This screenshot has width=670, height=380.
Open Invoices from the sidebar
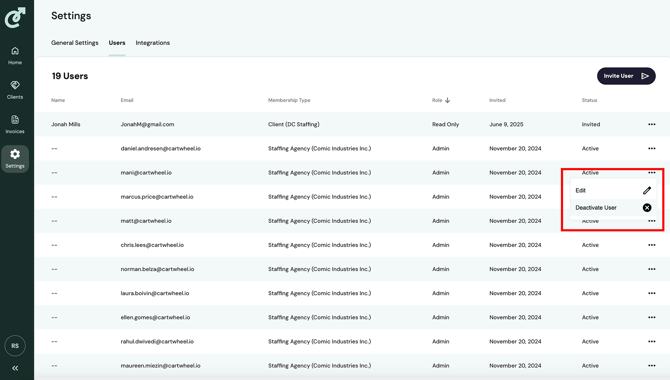[15, 124]
